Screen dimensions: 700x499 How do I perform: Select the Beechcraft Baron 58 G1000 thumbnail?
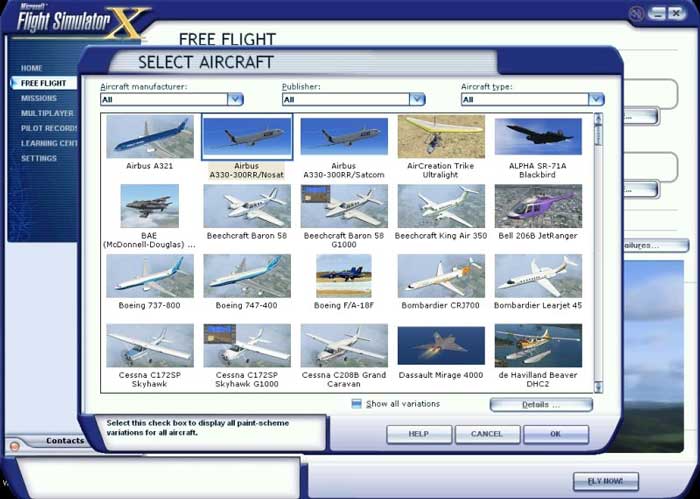pyautogui.click(x=344, y=206)
